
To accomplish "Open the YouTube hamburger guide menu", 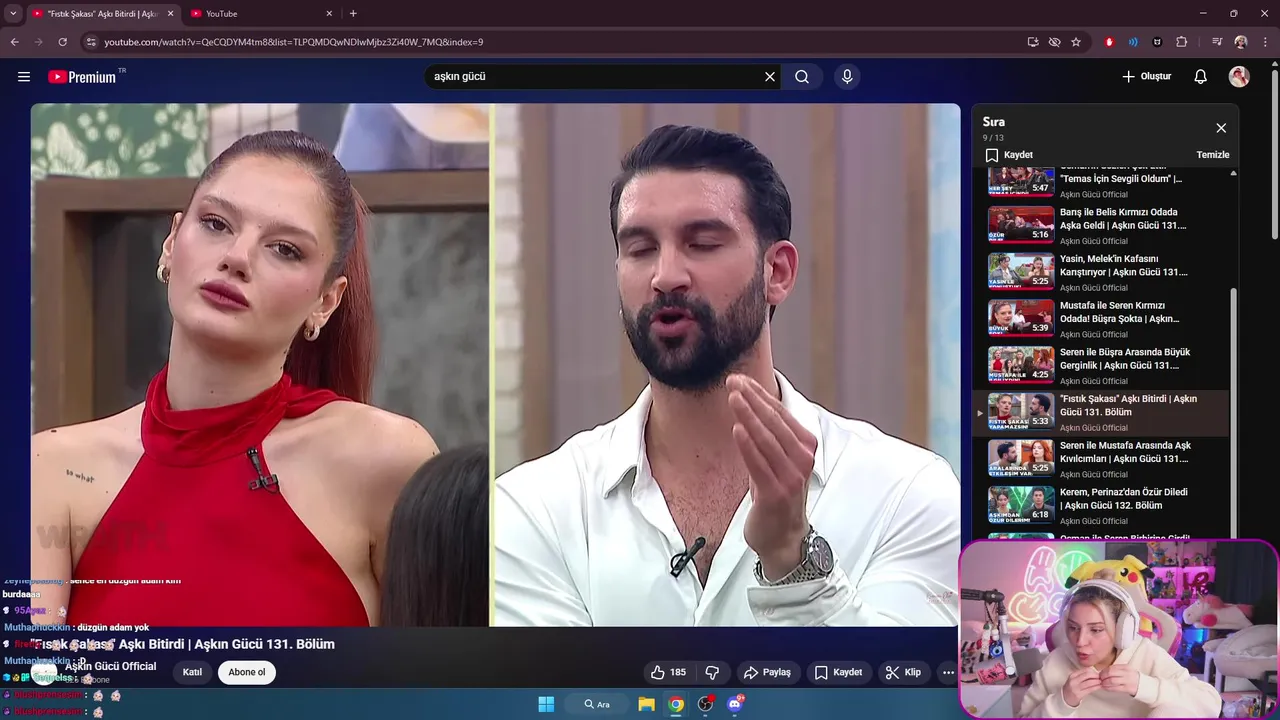I will (x=24, y=77).
